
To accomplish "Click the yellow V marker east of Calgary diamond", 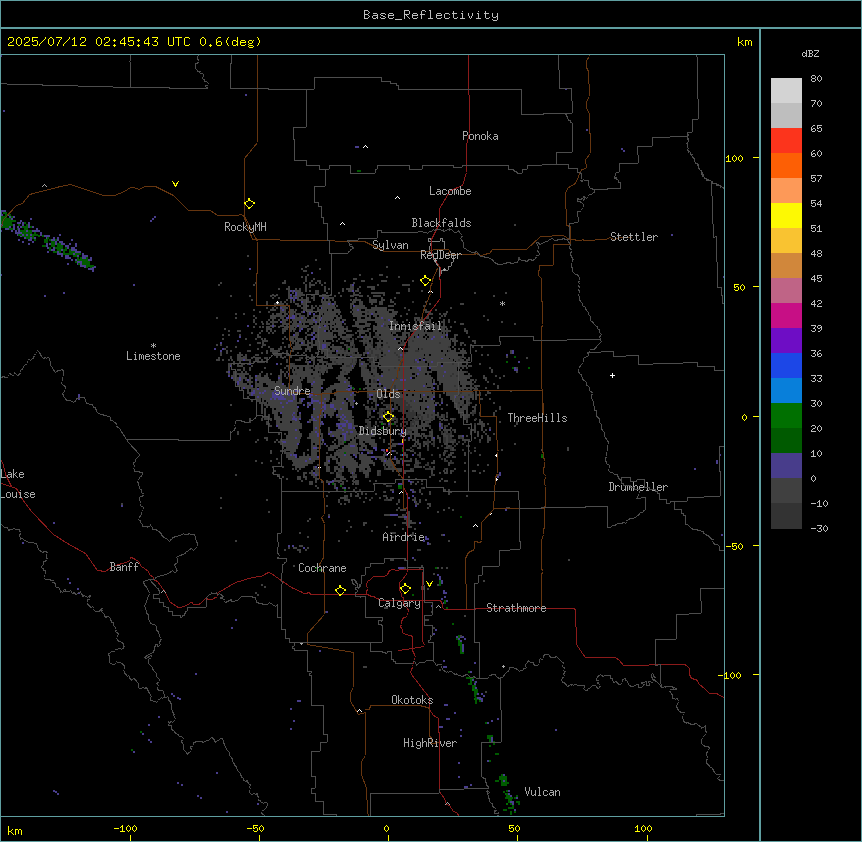I will pyautogui.click(x=429, y=584).
